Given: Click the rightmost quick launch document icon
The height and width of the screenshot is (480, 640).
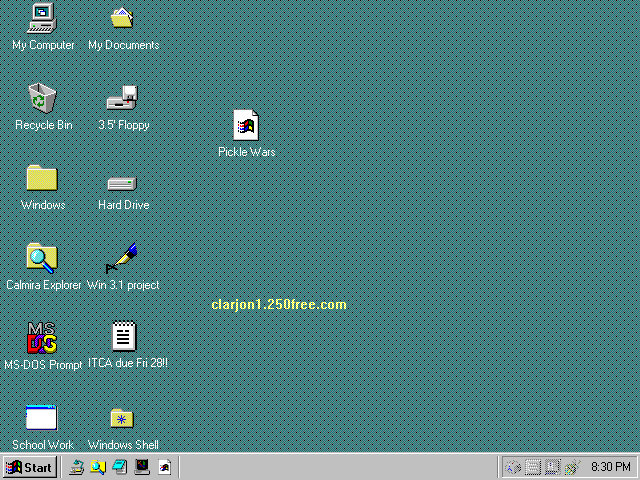Looking at the screenshot, I should coord(164,467).
